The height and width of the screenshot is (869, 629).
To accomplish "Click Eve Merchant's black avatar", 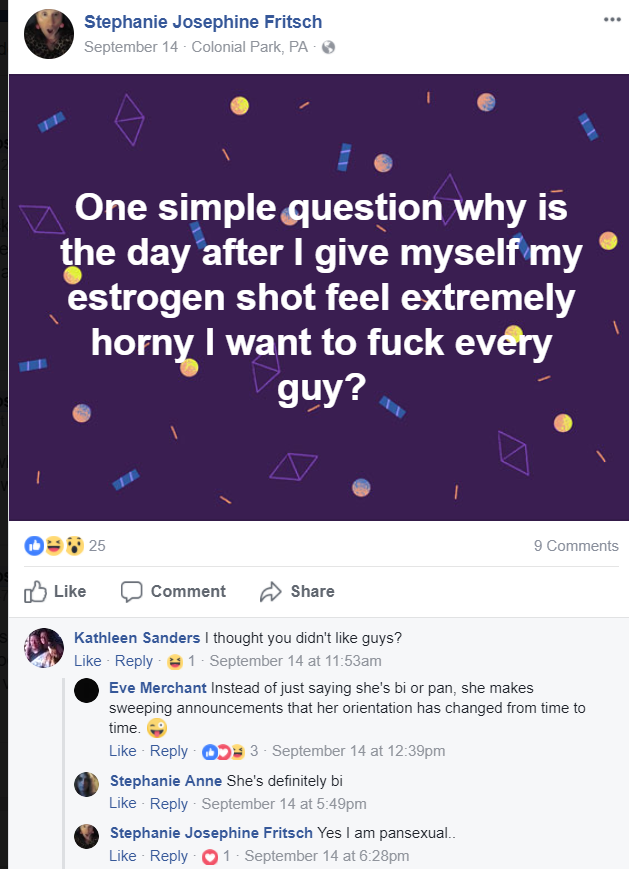I will click(x=87, y=689).
